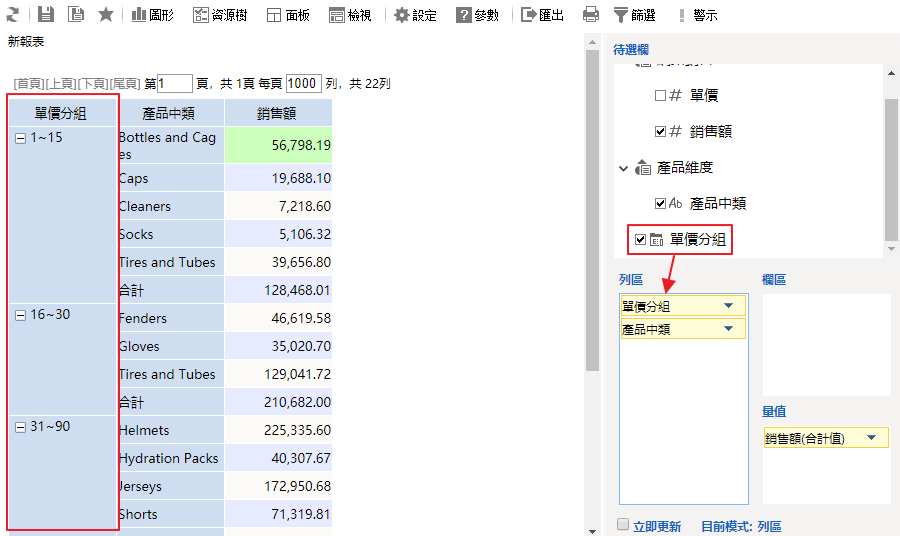Viewport: 900px width, 536px height.
Task: Open the 資源樹 resource tree
Action: coord(220,15)
